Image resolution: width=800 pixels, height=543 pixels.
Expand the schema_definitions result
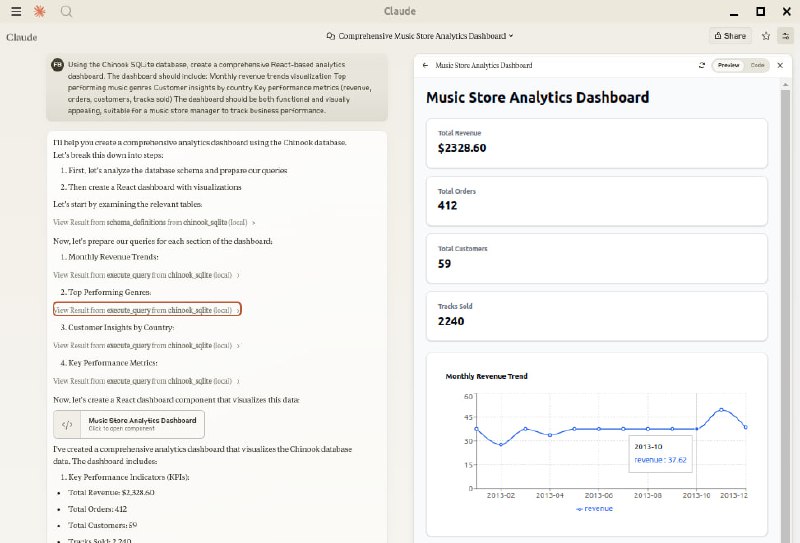coord(154,222)
